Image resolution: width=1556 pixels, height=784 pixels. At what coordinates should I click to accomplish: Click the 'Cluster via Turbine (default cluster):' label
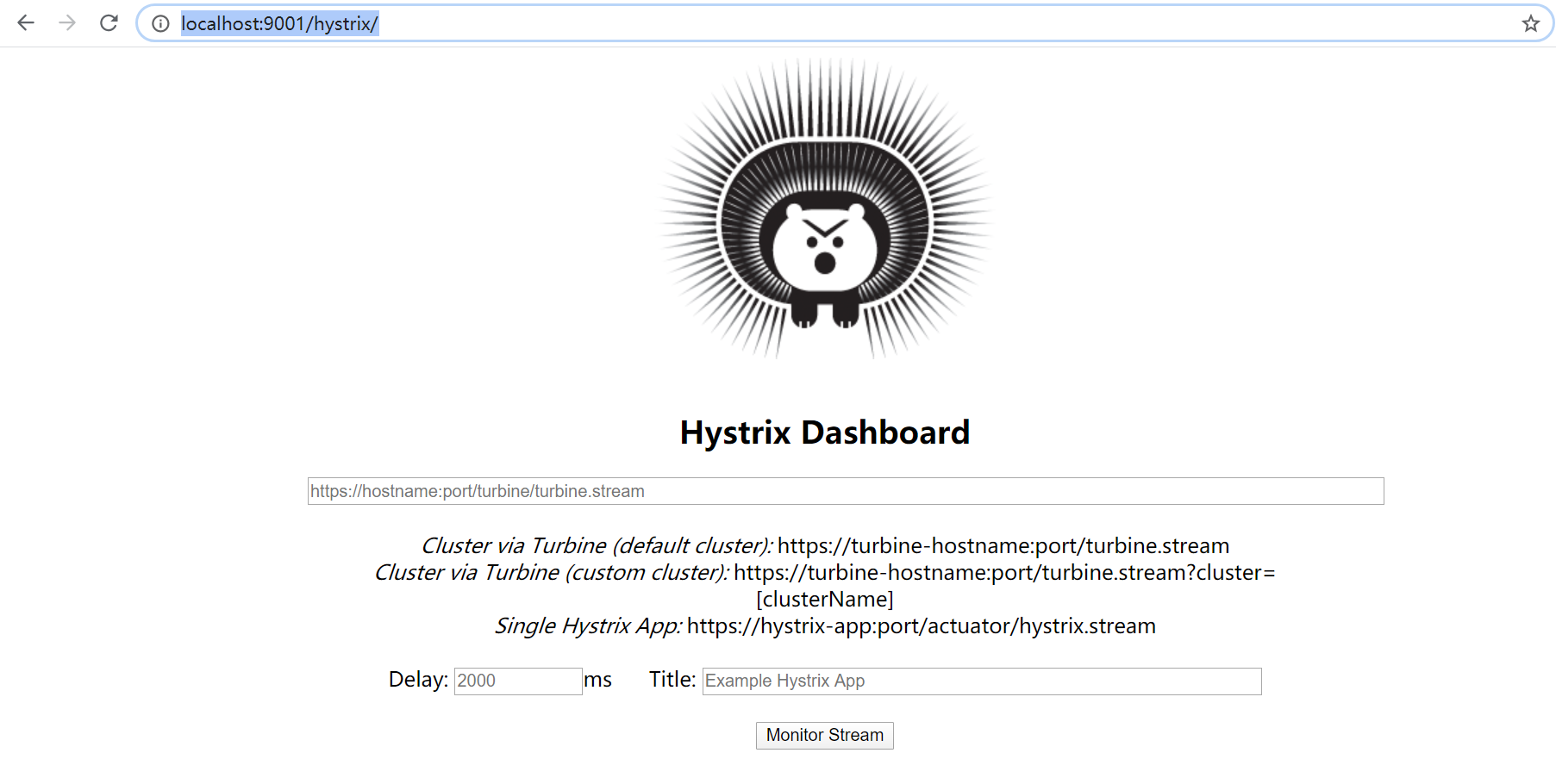pyautogui.click(x=597, y=546)
